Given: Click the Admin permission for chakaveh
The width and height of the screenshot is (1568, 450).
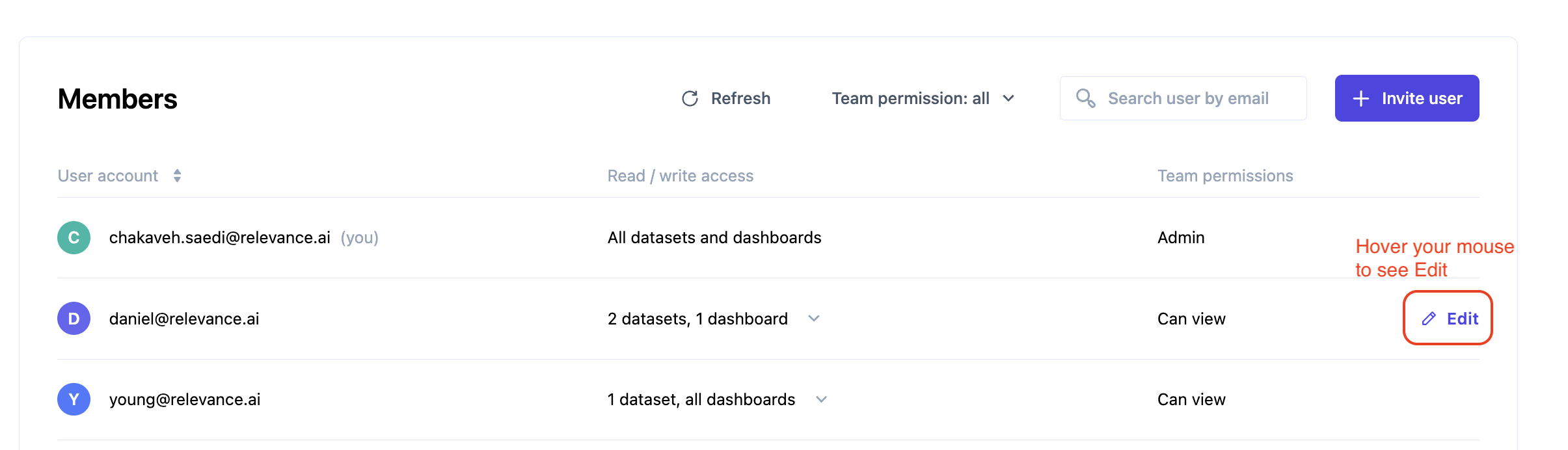Looking at the screenshot, I should [1181, 238].
